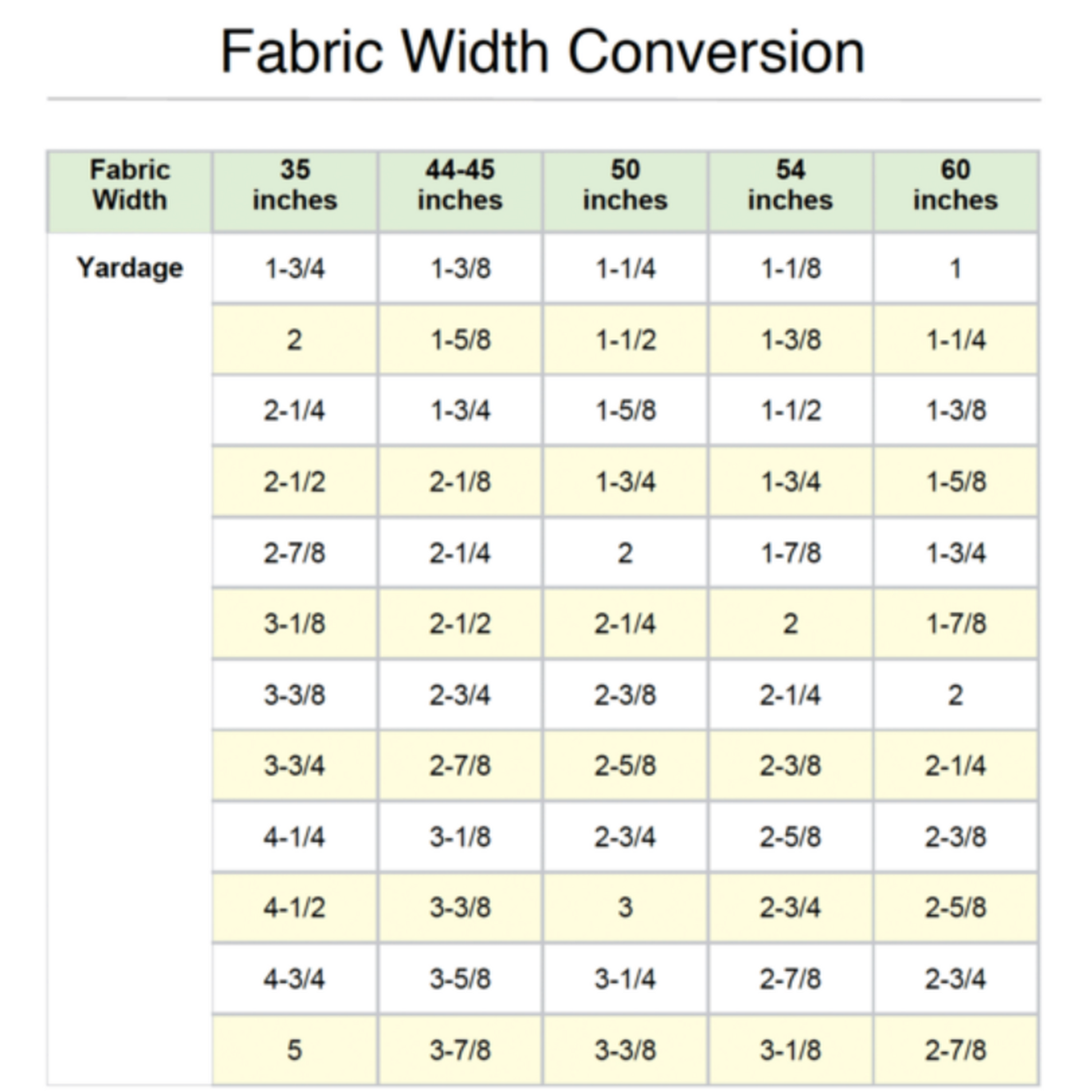Click the 3-7/8 cell

[460, 1049]
